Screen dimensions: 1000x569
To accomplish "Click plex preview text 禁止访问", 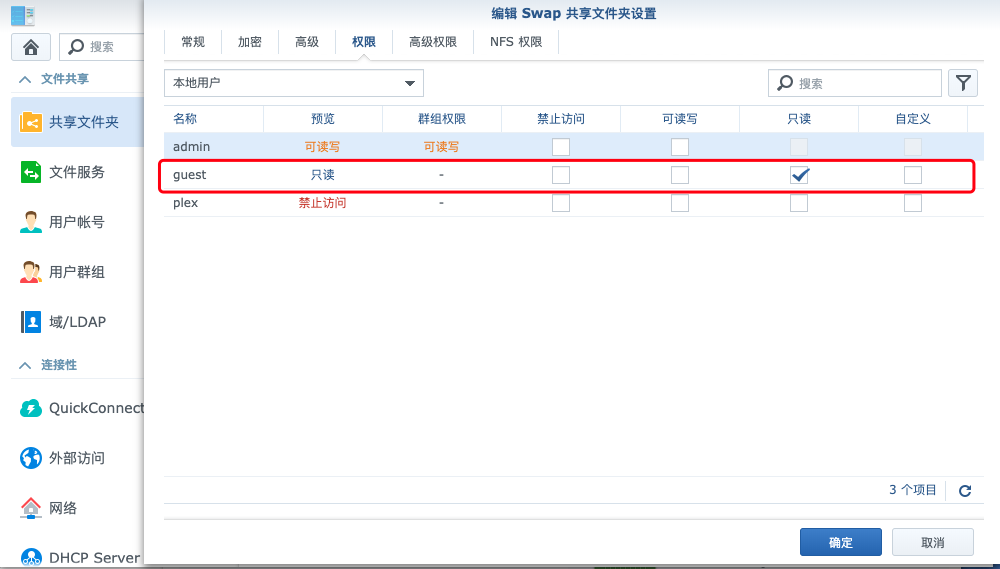I will point(323,203).
